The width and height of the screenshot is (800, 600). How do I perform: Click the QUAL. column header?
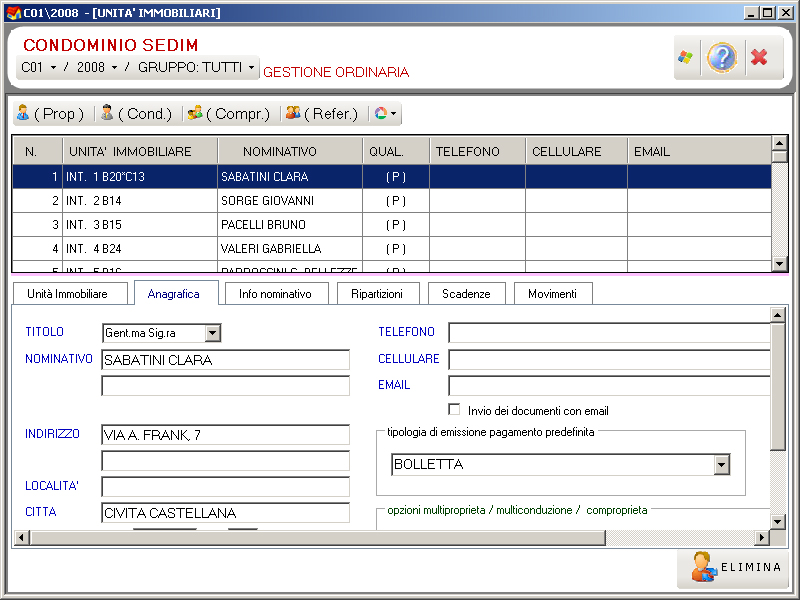[x=396, y=151]
